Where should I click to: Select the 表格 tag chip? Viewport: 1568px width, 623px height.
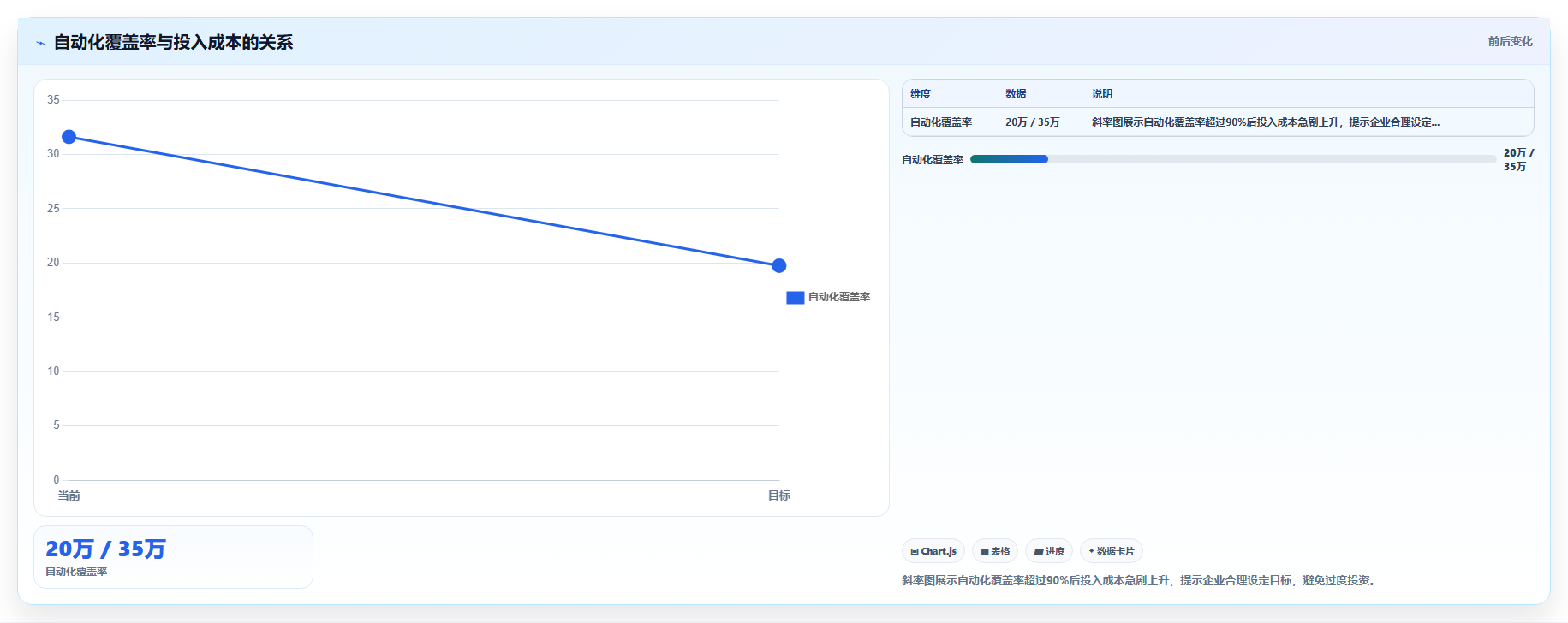coord(995,551)
